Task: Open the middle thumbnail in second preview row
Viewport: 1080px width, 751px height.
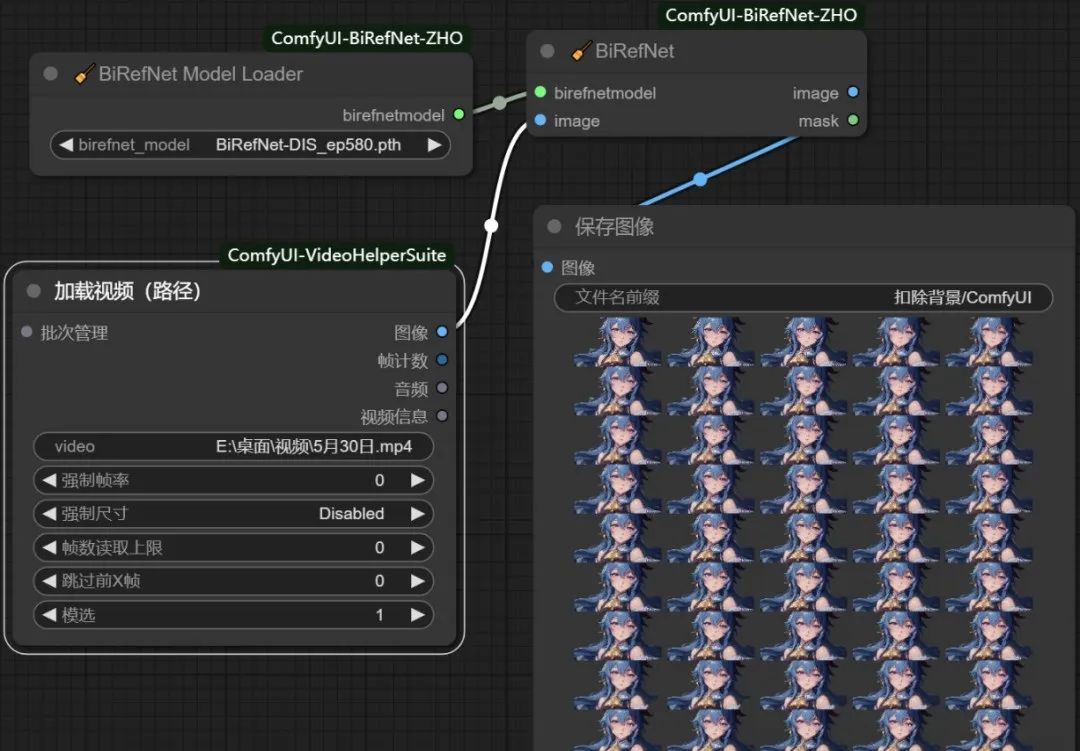Action: [803, 391]
